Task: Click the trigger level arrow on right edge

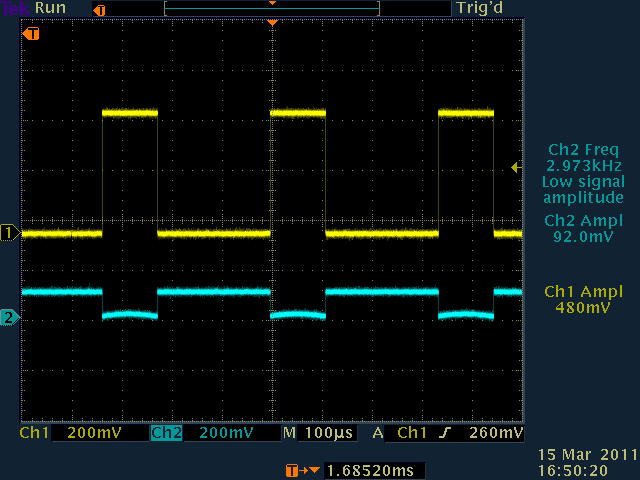Action: pyautogui.click(x=515, y=168)
